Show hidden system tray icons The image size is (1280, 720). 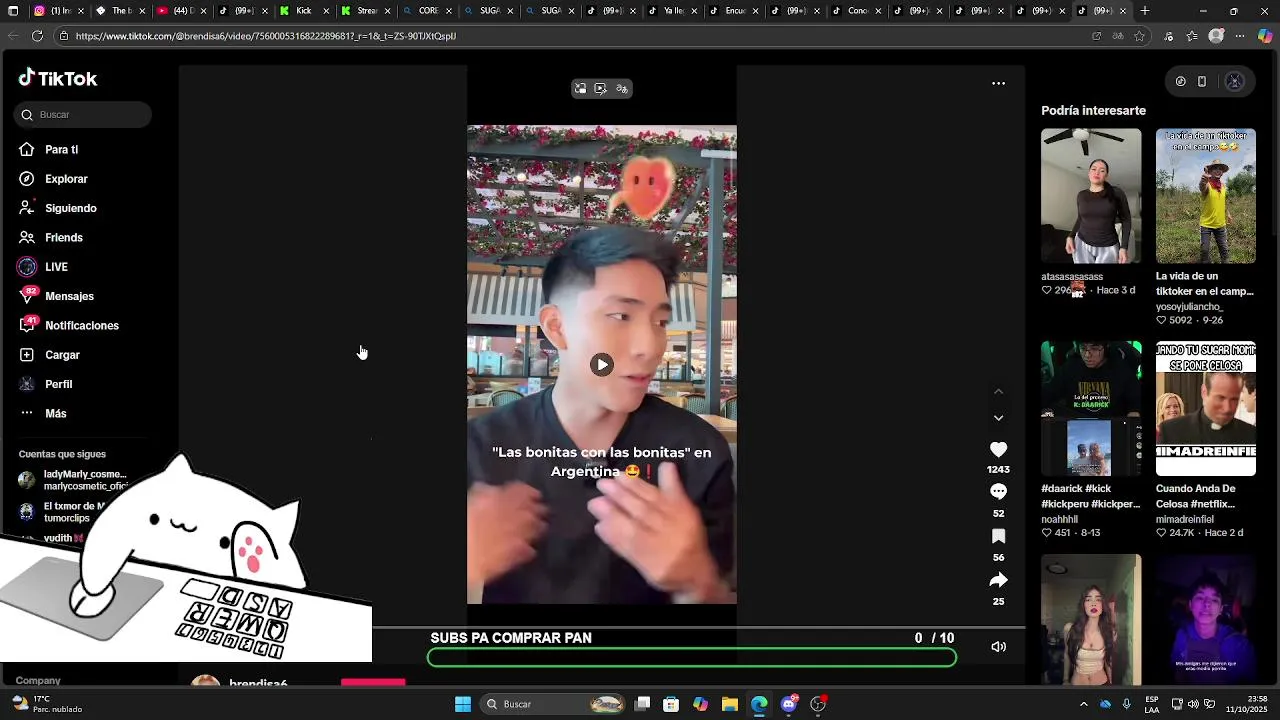[x=1084, y=704]
